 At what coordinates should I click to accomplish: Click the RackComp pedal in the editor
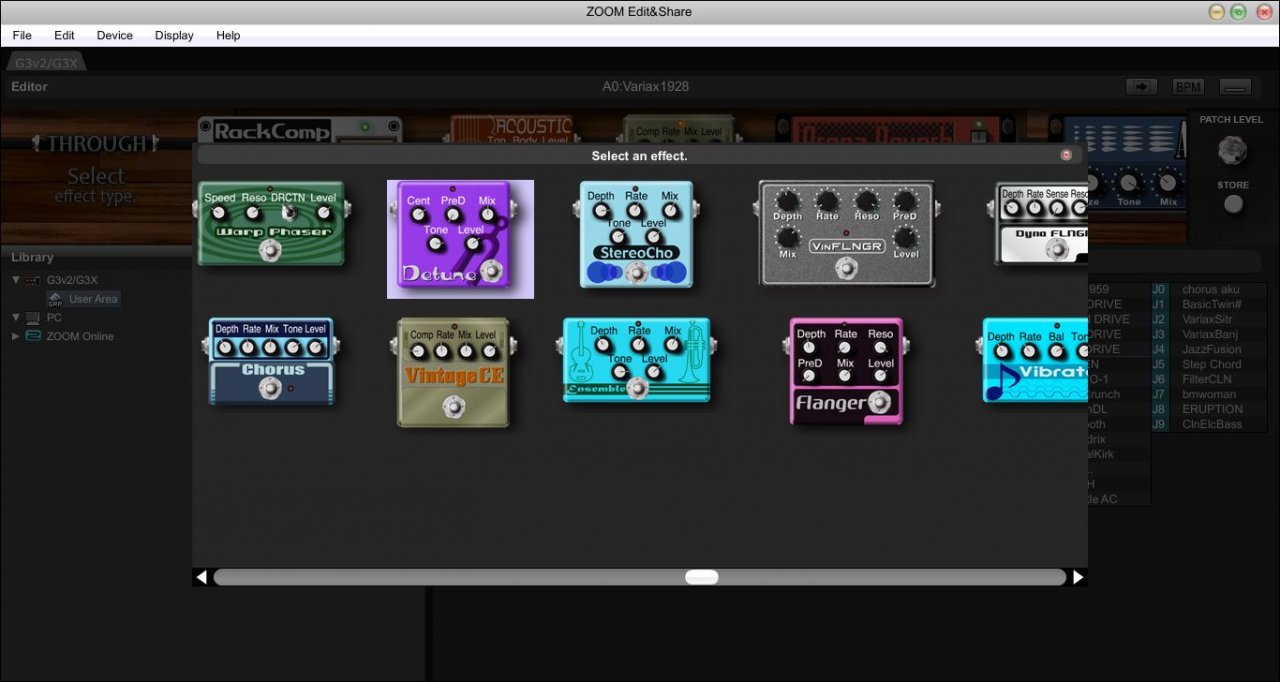[x=300, y=129]
